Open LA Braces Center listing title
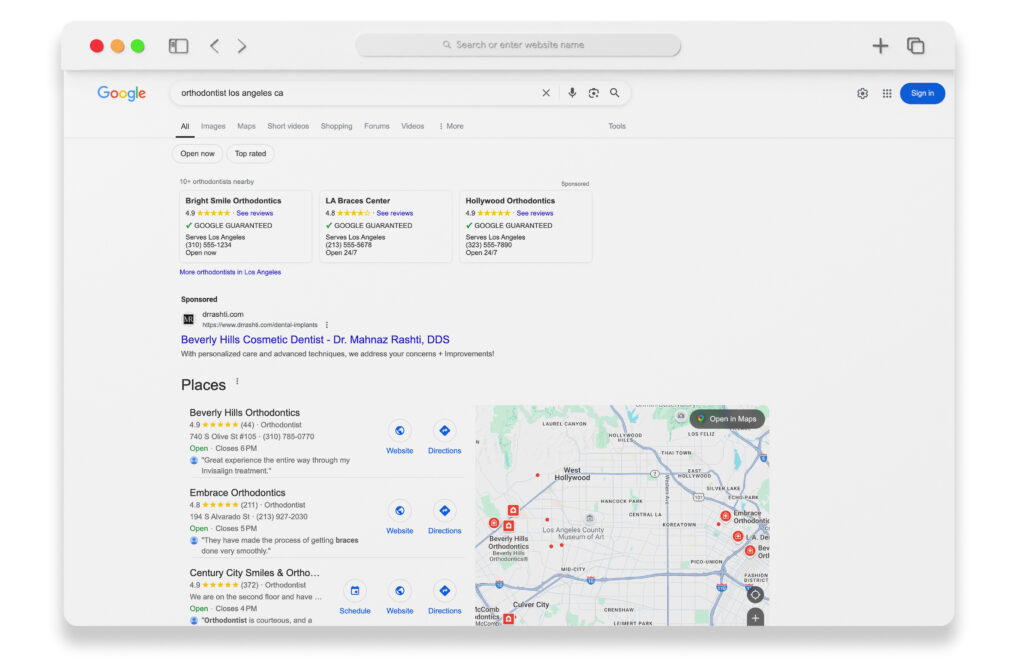The height and width of the screenshot is (660, 1024). [x=358, y=201]
